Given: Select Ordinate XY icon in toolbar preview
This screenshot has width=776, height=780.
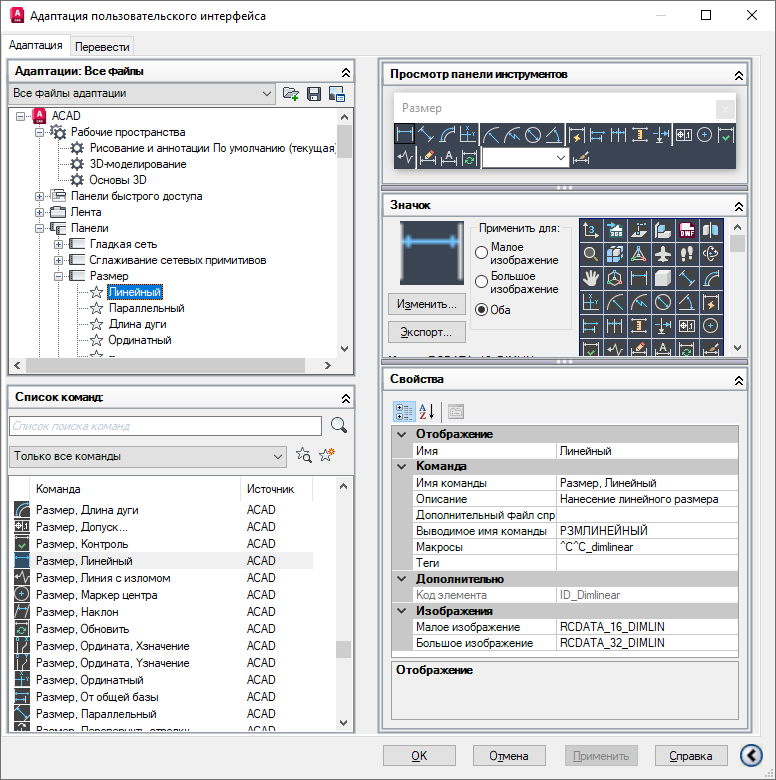Looking at the screenshot, I should (468, 134).
